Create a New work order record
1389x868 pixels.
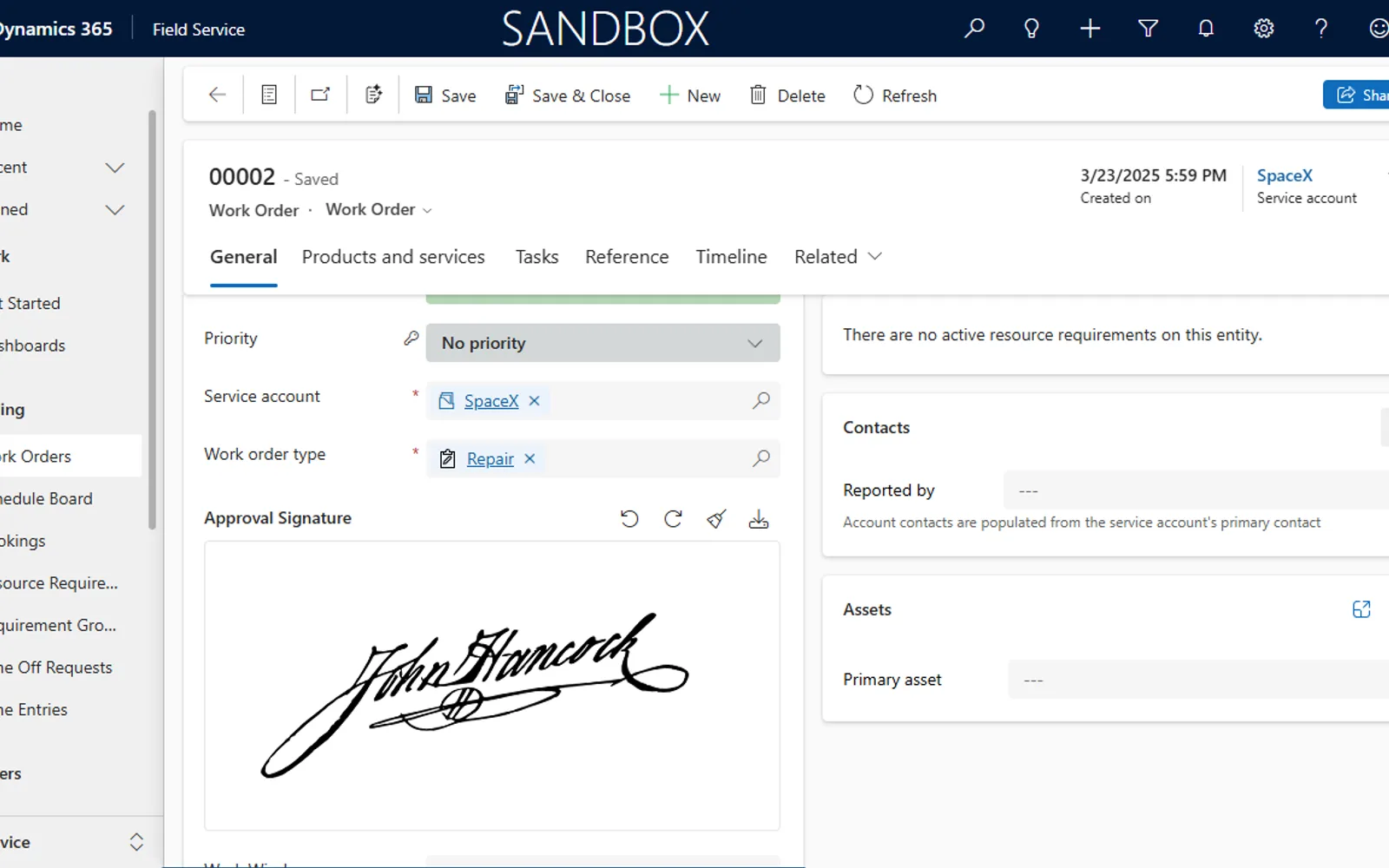pyautogui.click(x=690, y=95)
